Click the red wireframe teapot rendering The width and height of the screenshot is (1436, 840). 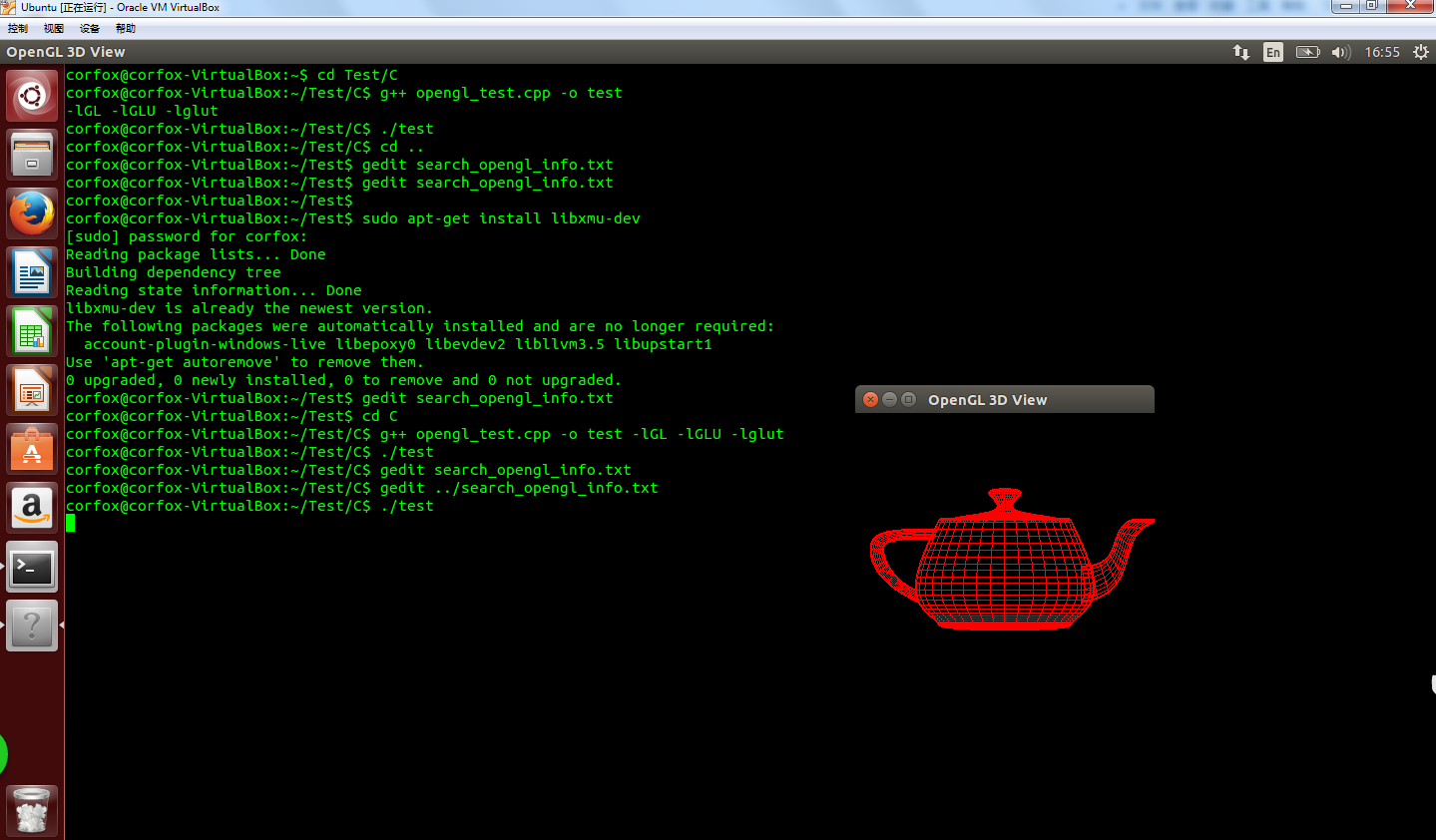pos(1012,559)
